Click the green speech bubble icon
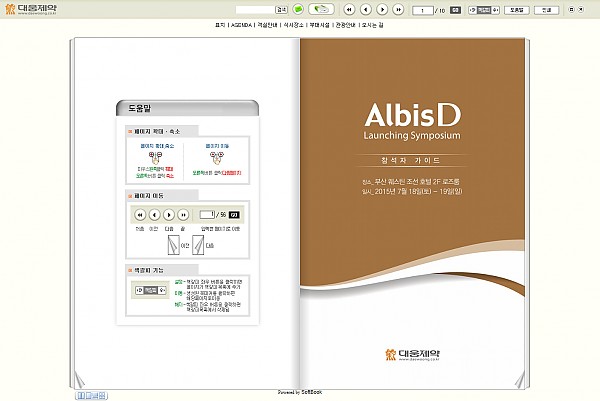600x401 pixels. click(298, 9)
